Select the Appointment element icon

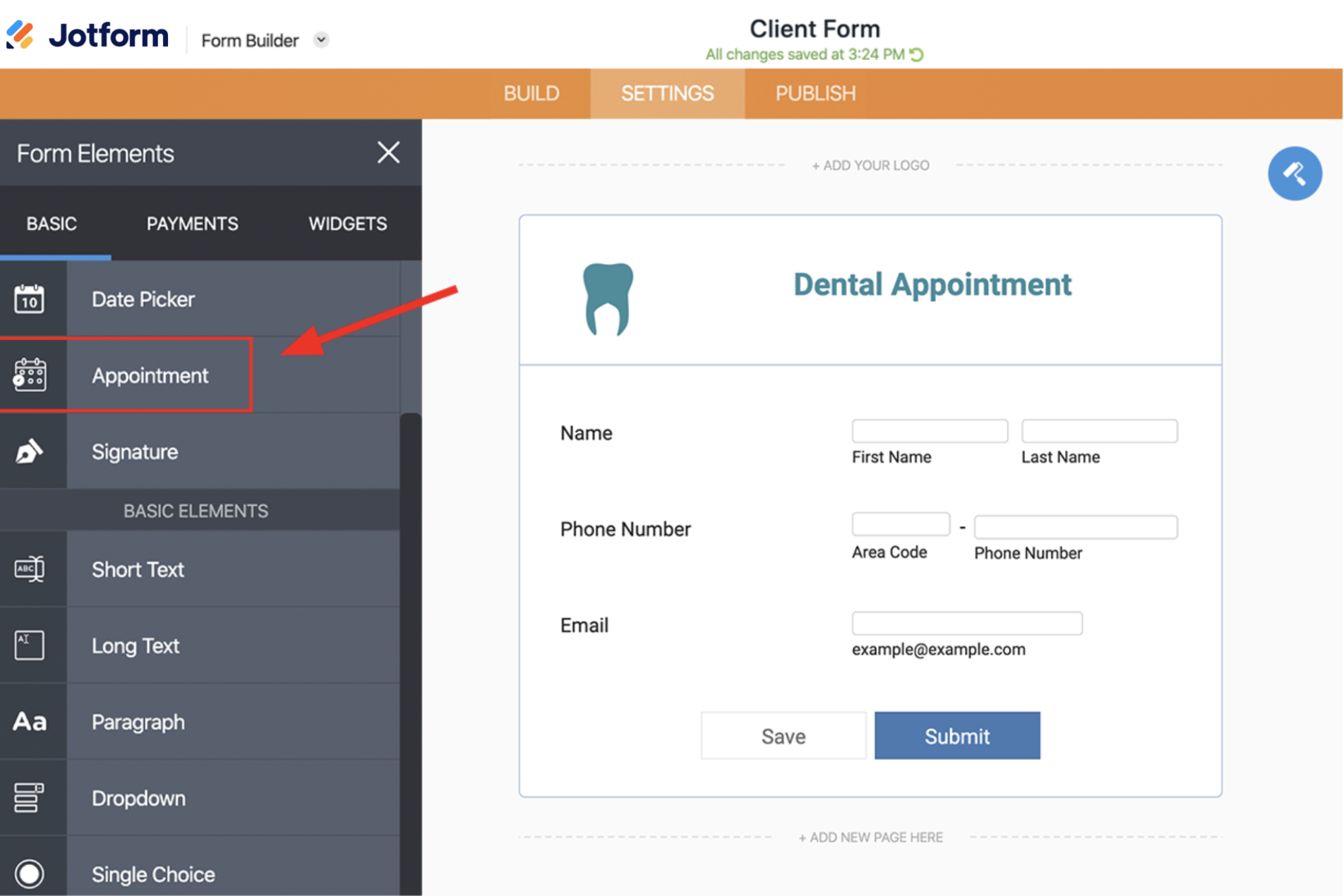30,375
